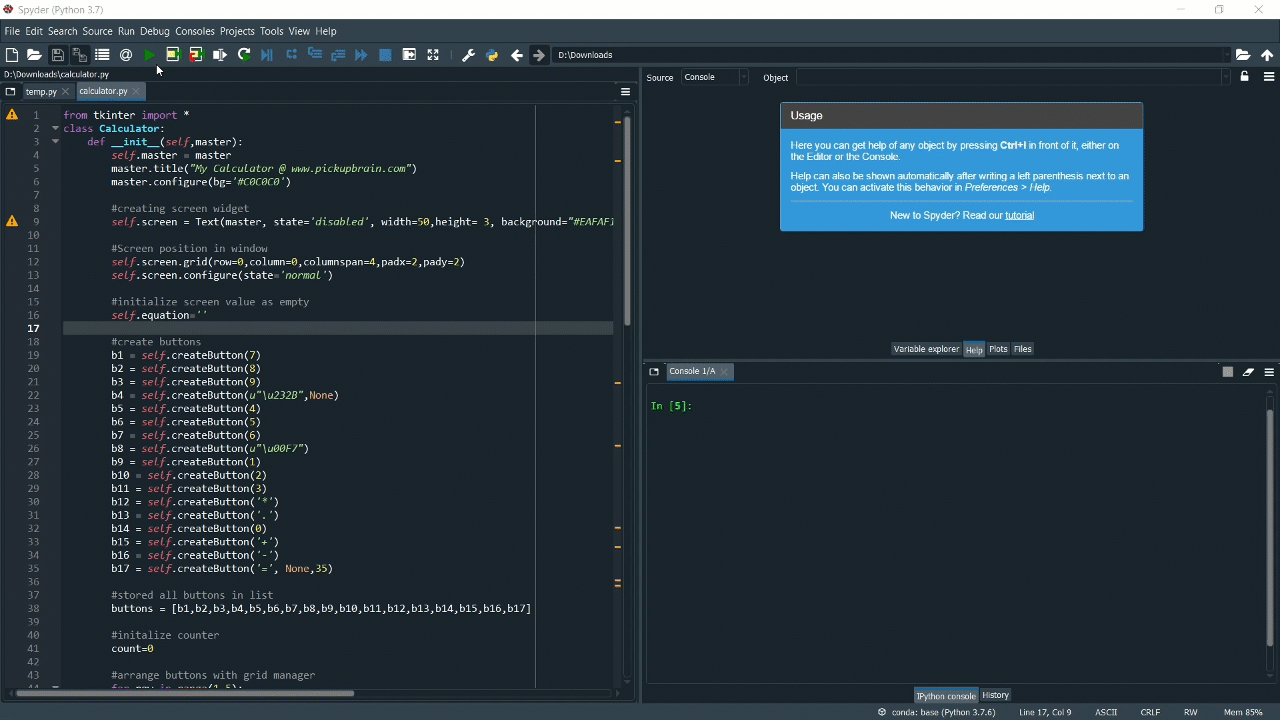Clear console using the eraser icon
The height and width of the screenshot is (720, 1280).
pos(1248,372)
